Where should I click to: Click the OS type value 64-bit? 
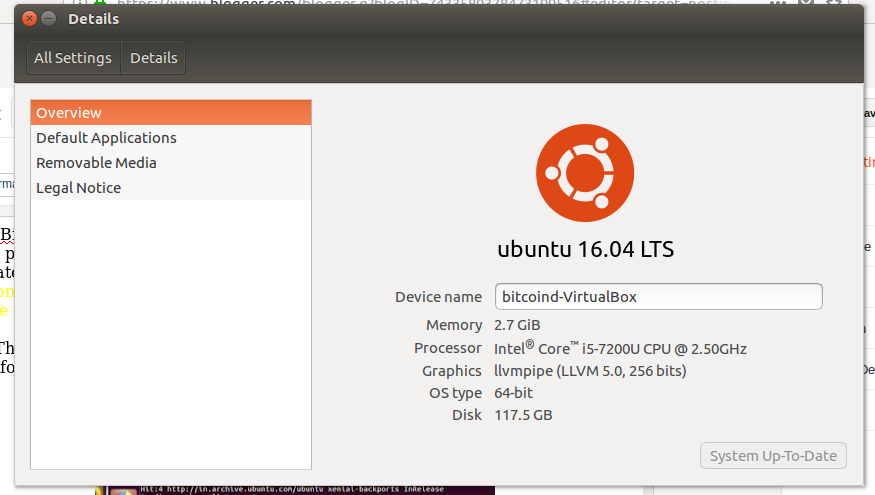[x=513, y=393]
